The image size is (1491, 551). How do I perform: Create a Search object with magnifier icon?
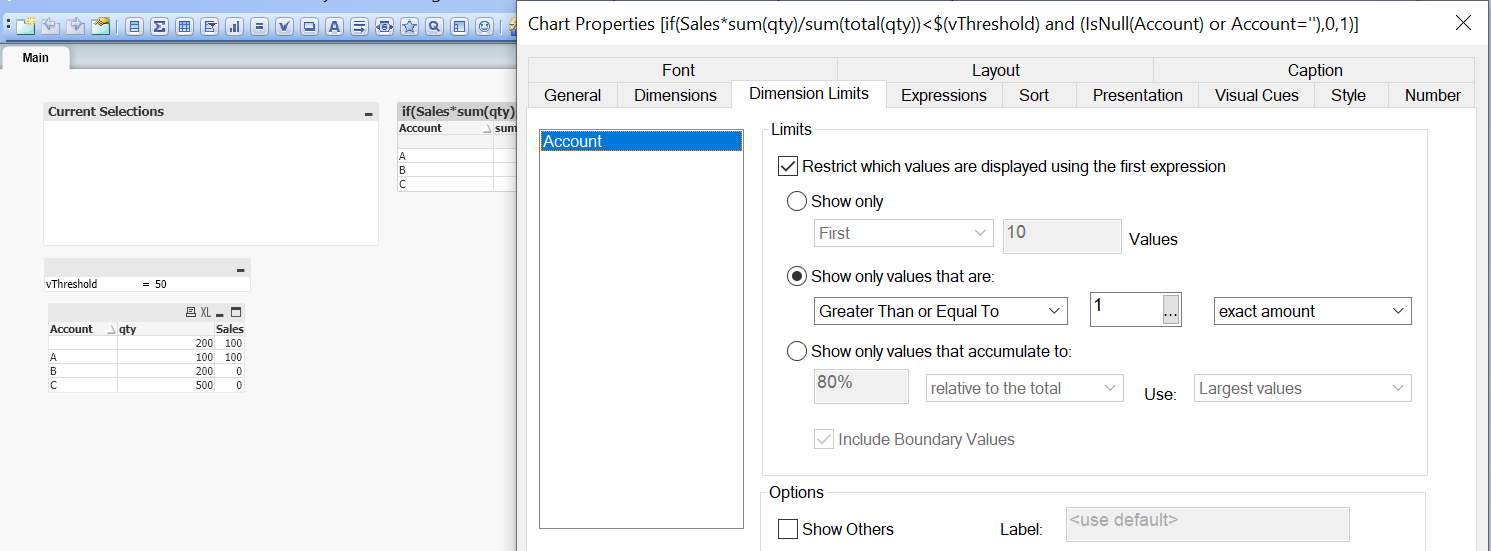(x=435, y=27)
